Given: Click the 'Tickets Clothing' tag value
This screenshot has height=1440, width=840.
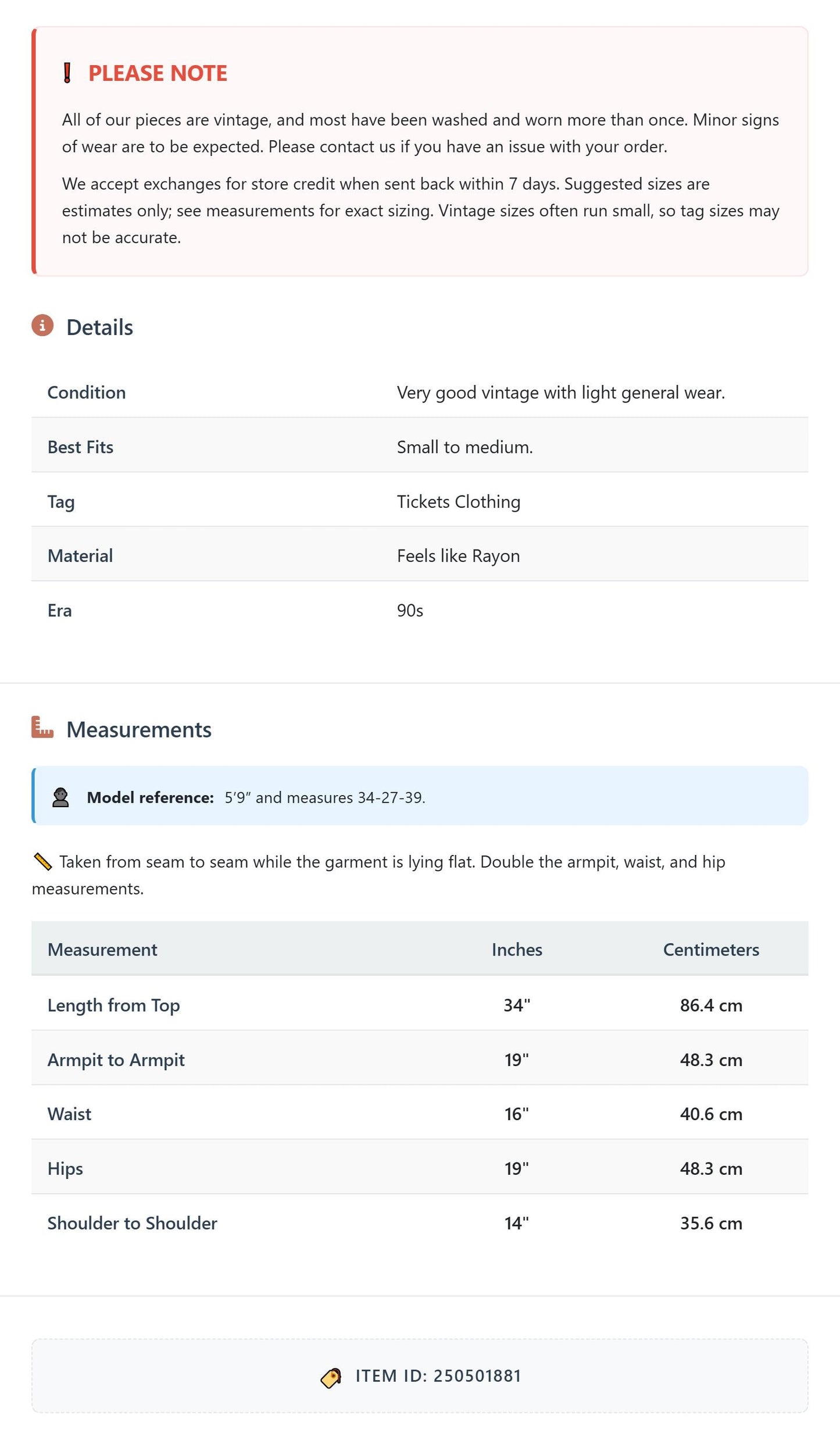Looking at the screenshot, I should [459, 502].
